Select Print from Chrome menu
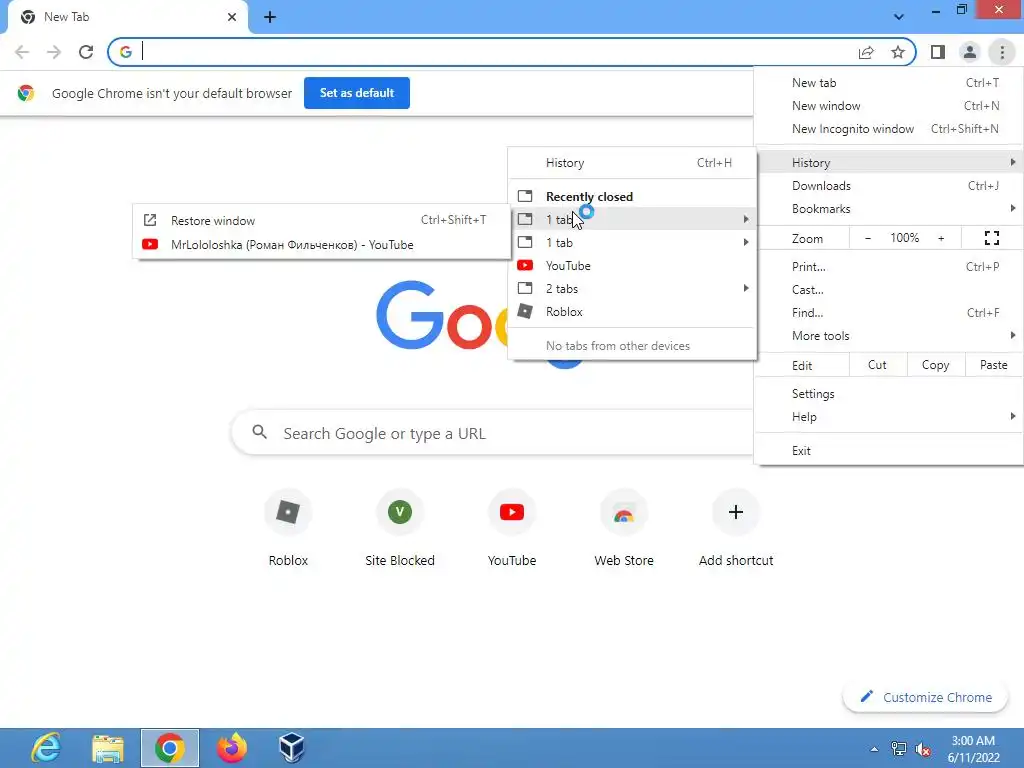 pos(889,266)
